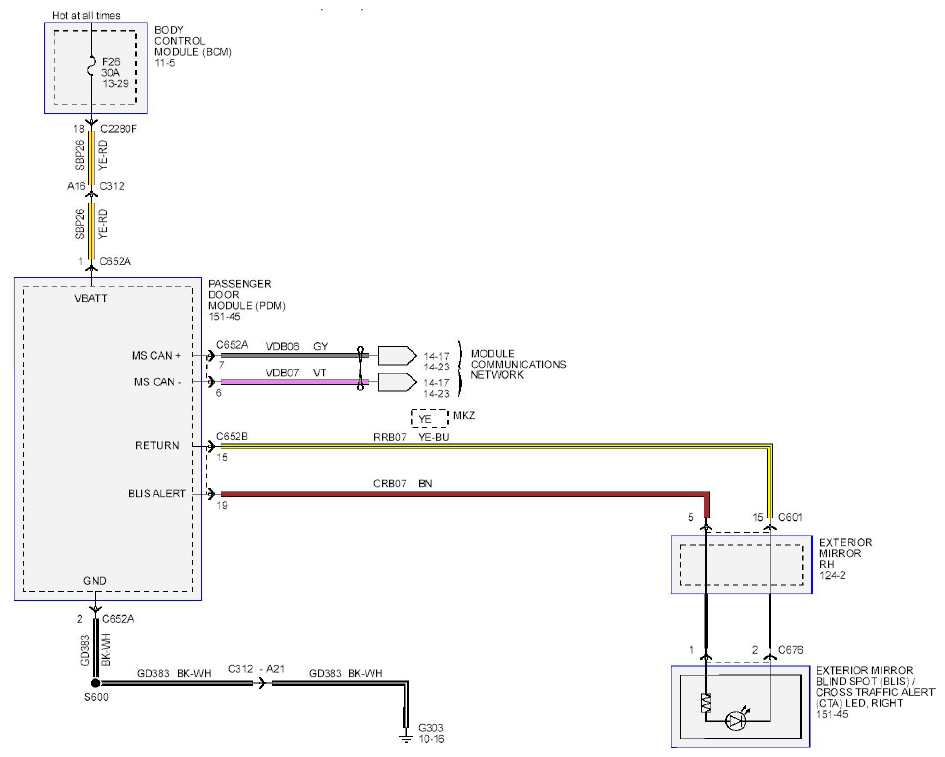Viewport: 945px width, 757px height.
Task: Click the 'RRB07' circuit label
Action: [390, 437]
